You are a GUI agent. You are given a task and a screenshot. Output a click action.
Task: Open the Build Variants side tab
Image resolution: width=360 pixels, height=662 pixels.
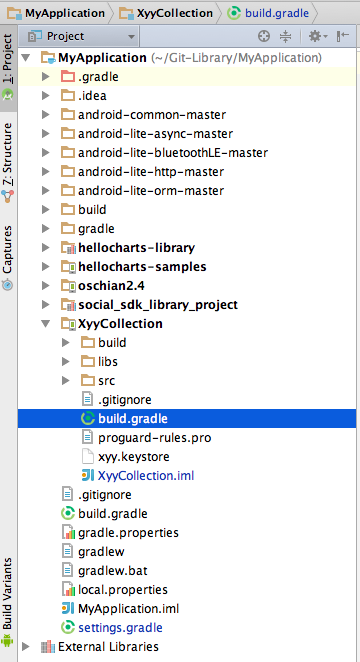pos(8,602)
